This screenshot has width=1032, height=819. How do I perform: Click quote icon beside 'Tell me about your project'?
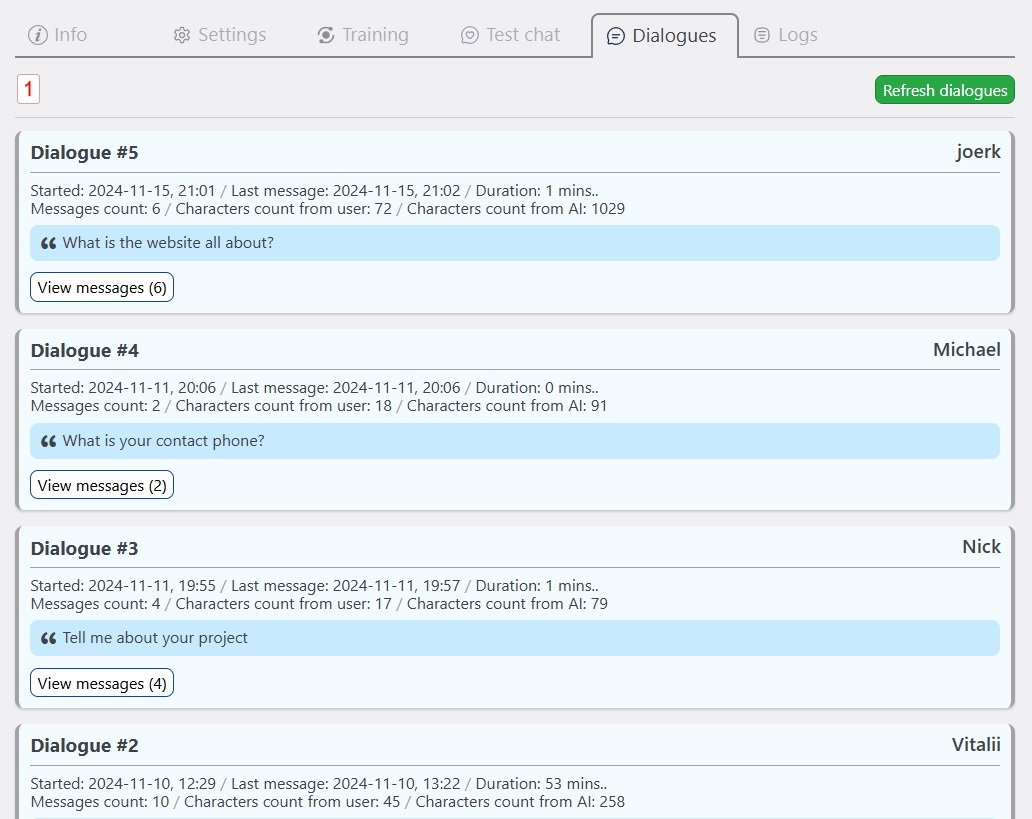[x=49, y=638]
